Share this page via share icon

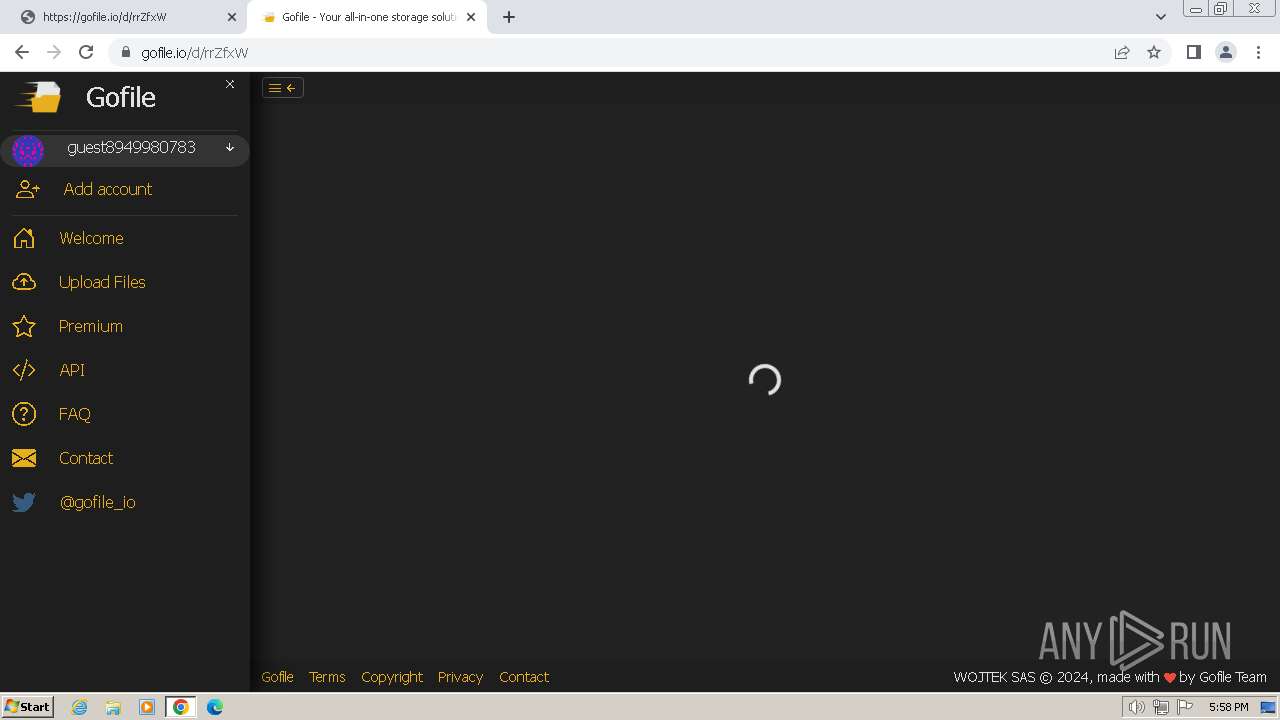point(1122,52)
